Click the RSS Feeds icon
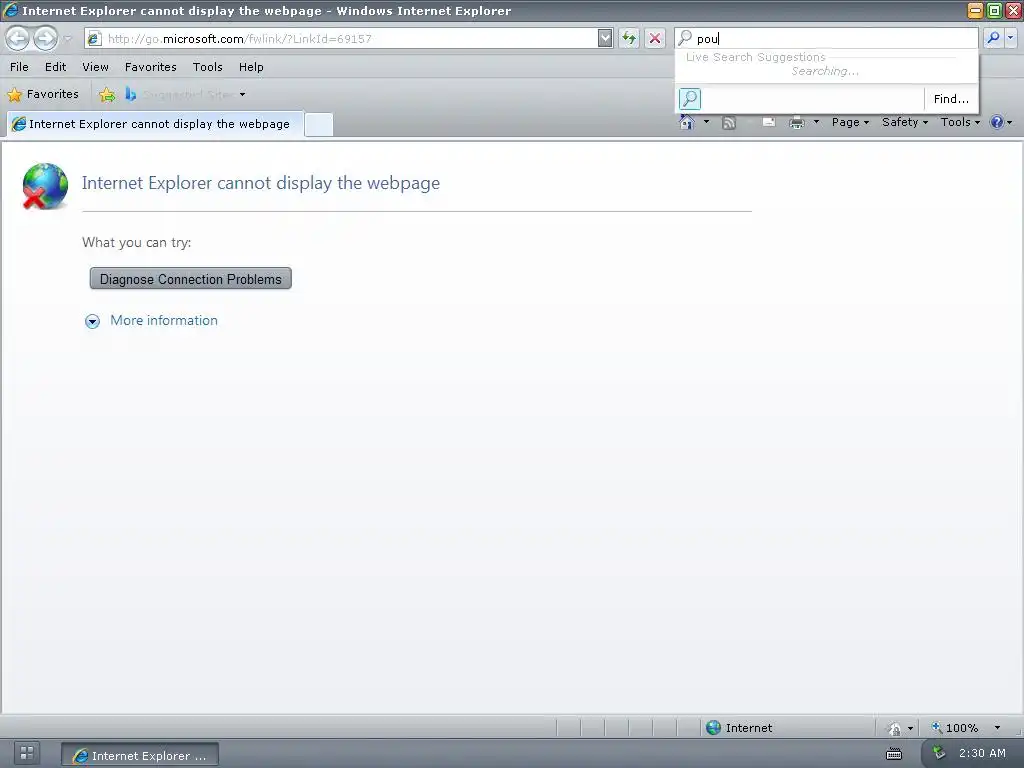The width and height of the screenshot is (1024, 768). point(729,122)
